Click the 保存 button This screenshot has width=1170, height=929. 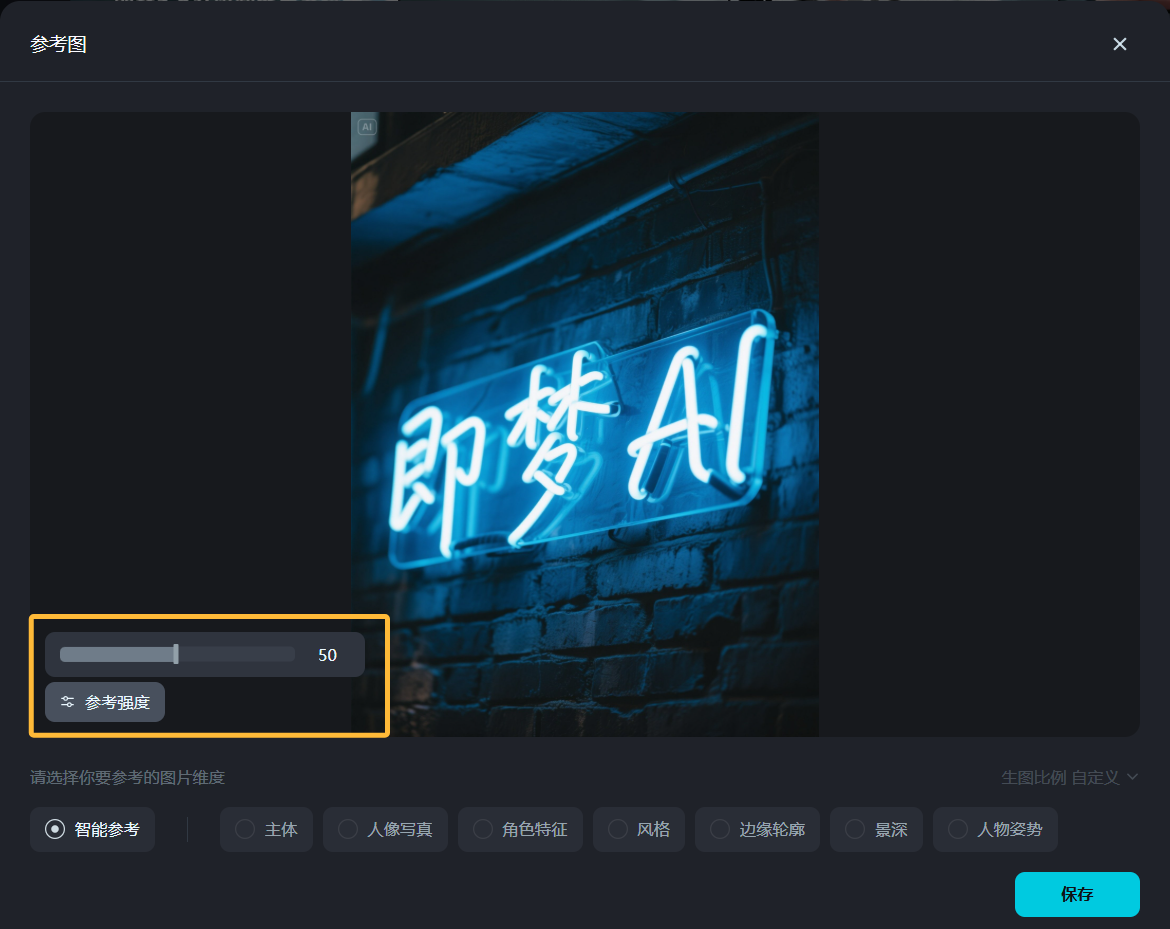(1077, 894)
